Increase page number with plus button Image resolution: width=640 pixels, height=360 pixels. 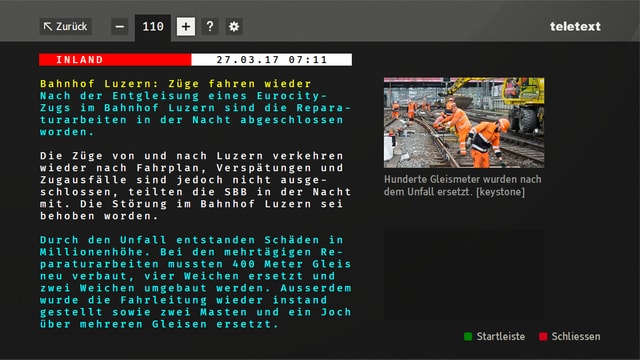point(186,27)
